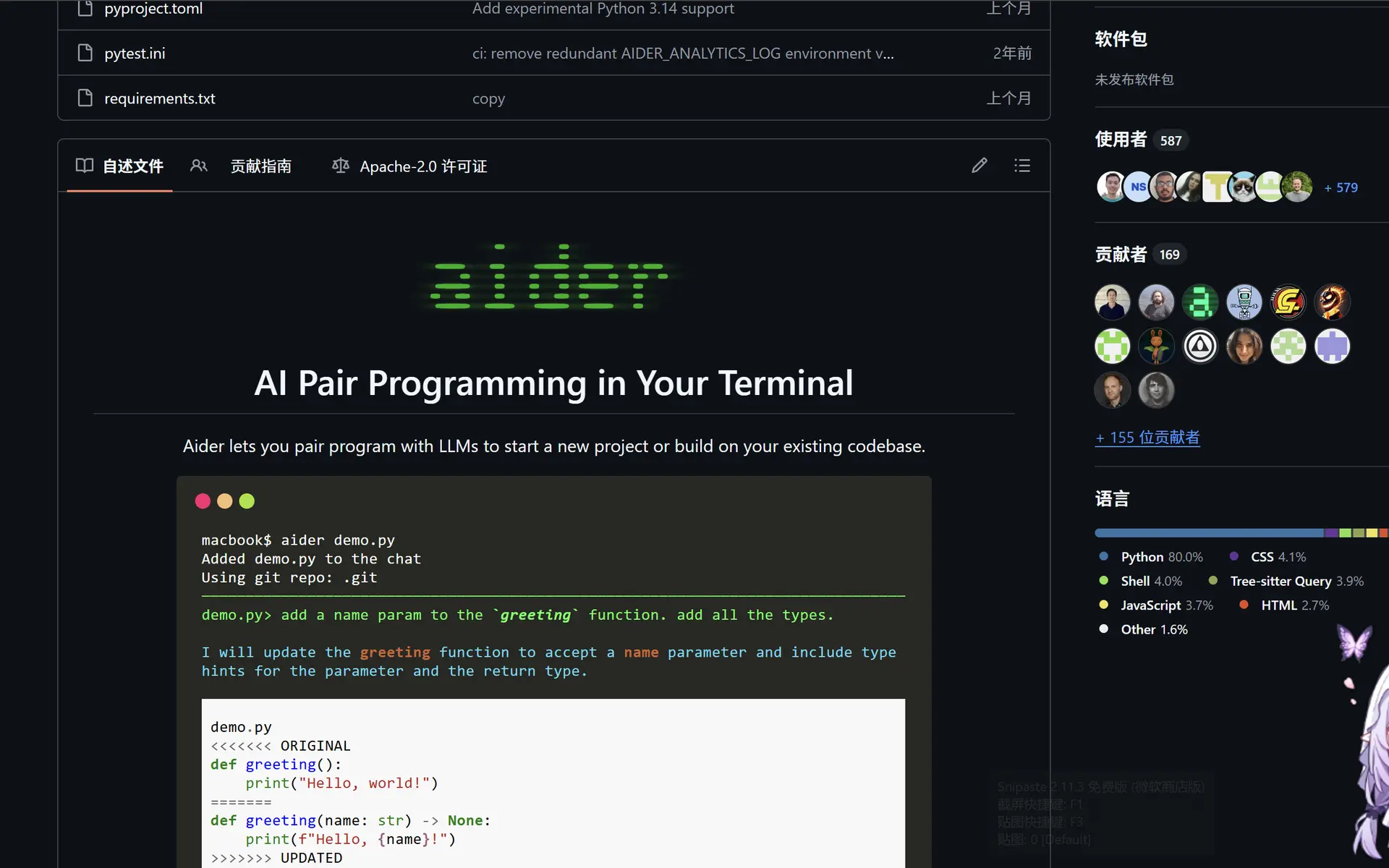Open the README outline list icon

(x=1022, y=166)
